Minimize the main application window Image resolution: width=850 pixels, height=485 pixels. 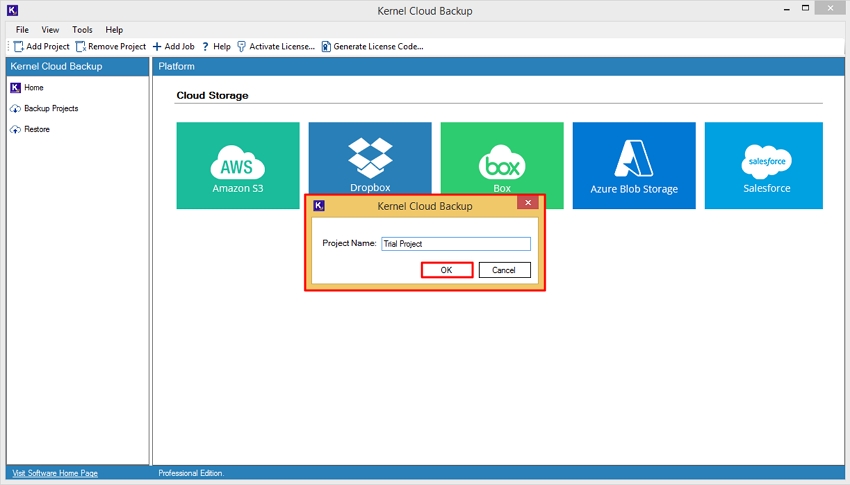pyautogui.click(x=787, y=9)
